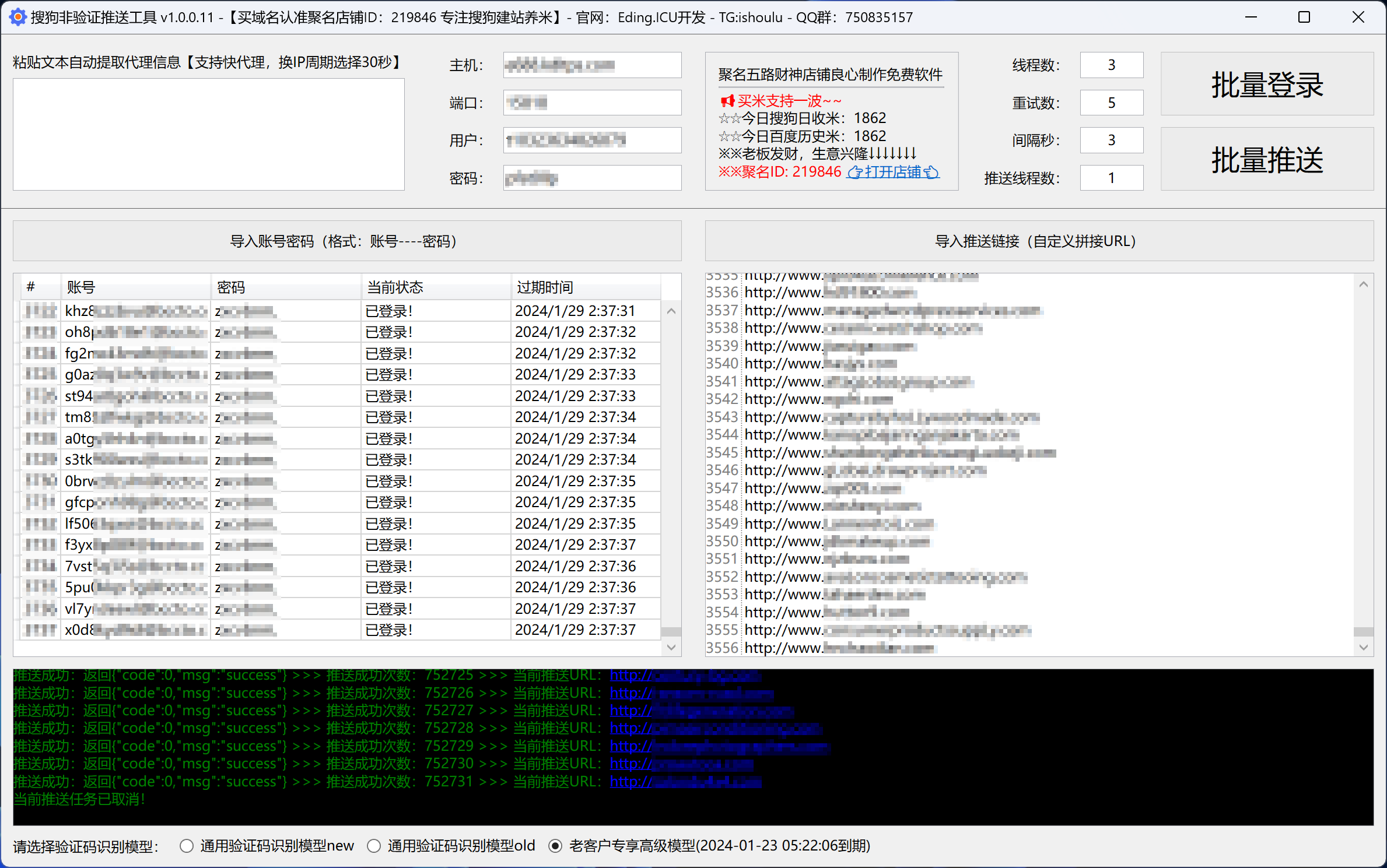Screen dimensions: 1387x868
Task: Click 当前推送任务已取消 log line
Action: coord(79,799)
